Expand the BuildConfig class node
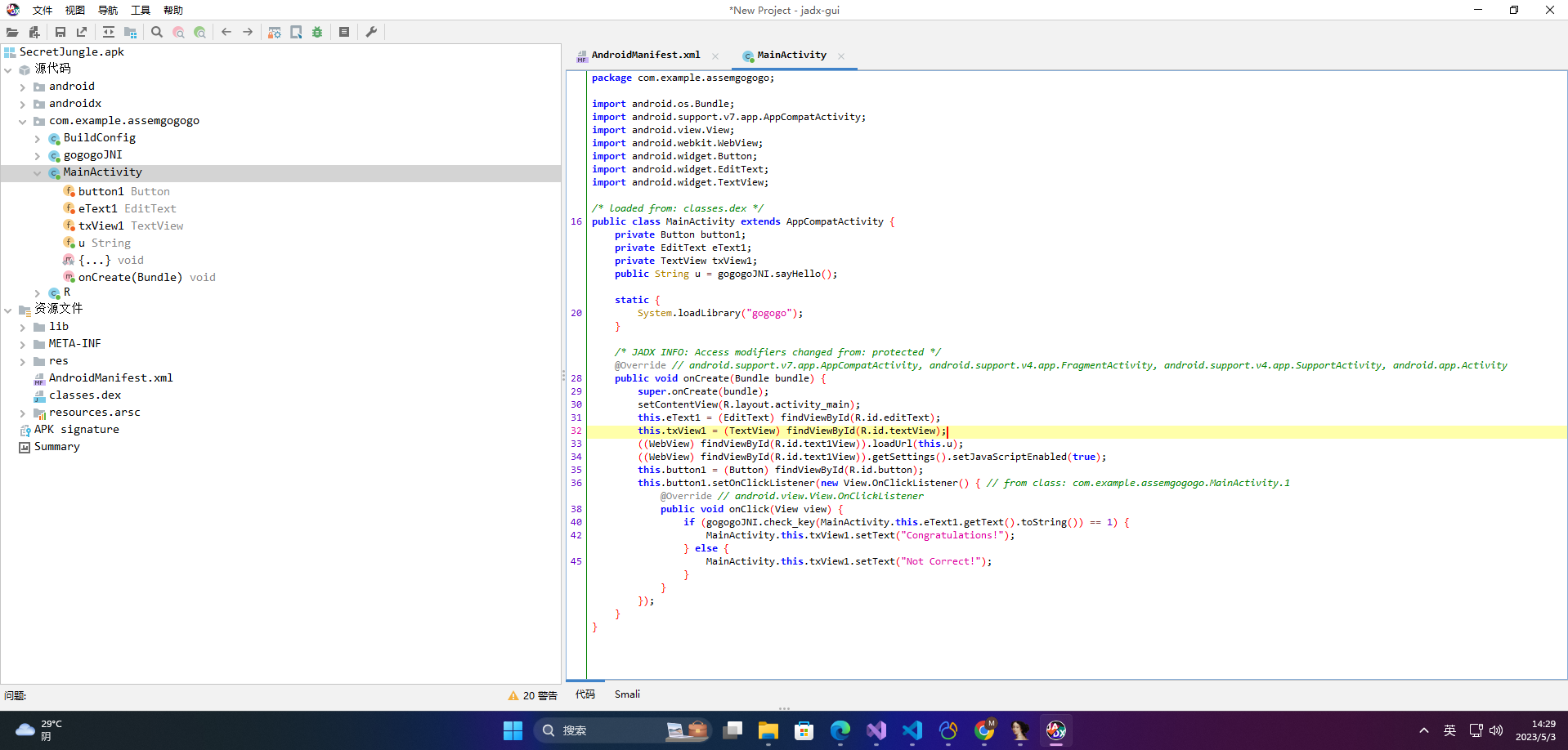 (x=38, y=138)
